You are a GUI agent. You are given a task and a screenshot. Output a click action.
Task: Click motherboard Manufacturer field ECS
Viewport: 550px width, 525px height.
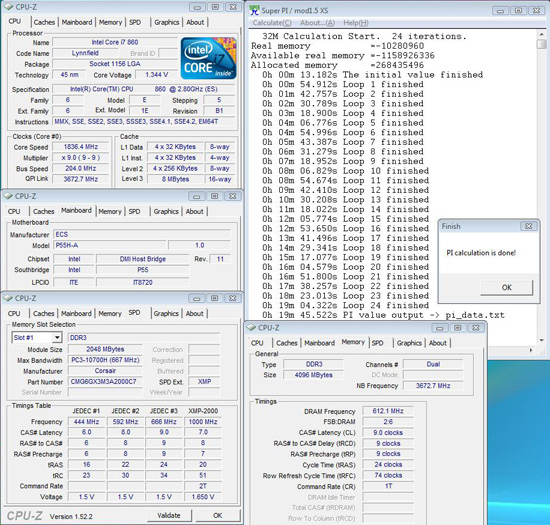142,235
